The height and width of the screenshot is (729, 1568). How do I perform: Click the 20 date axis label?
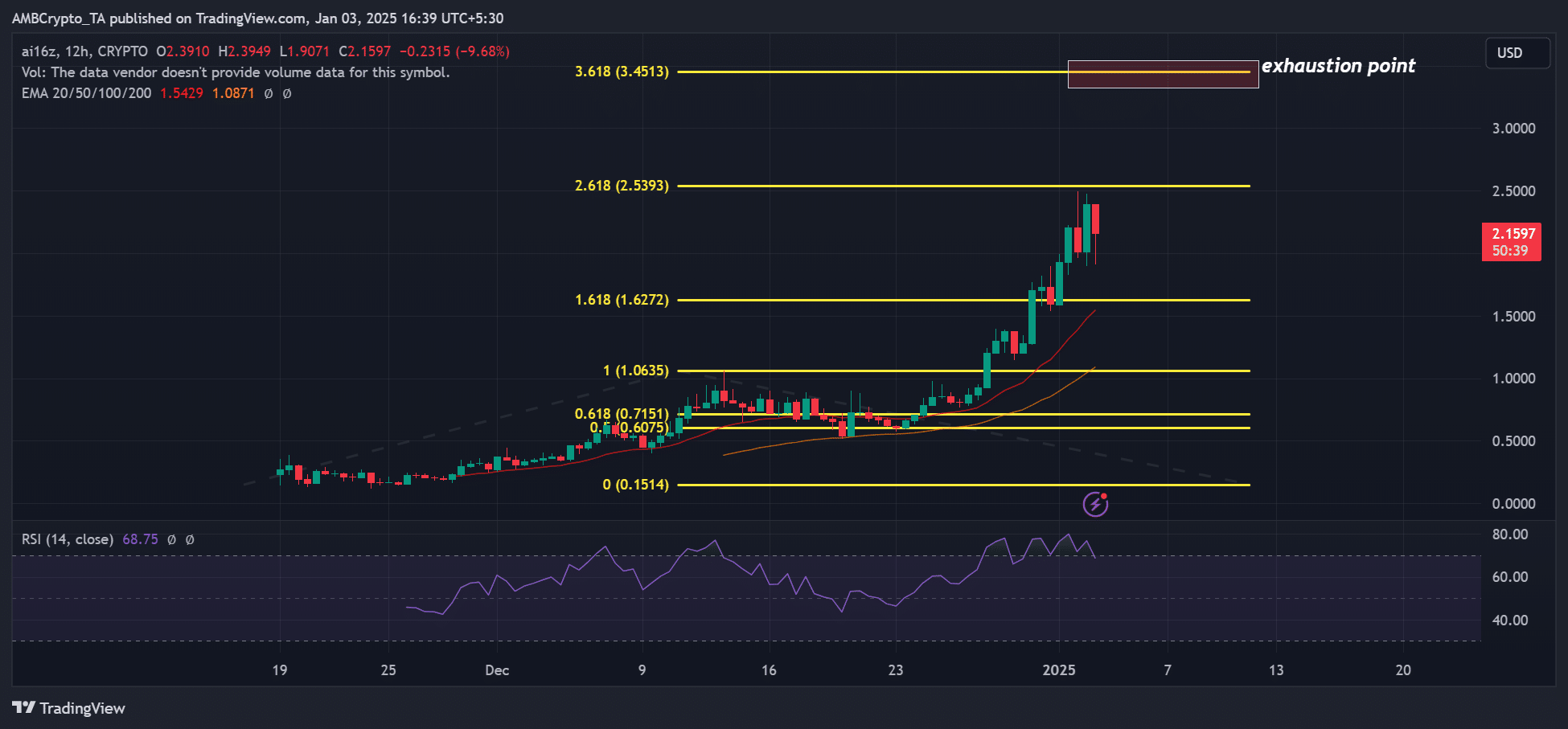coord(1403,670)
